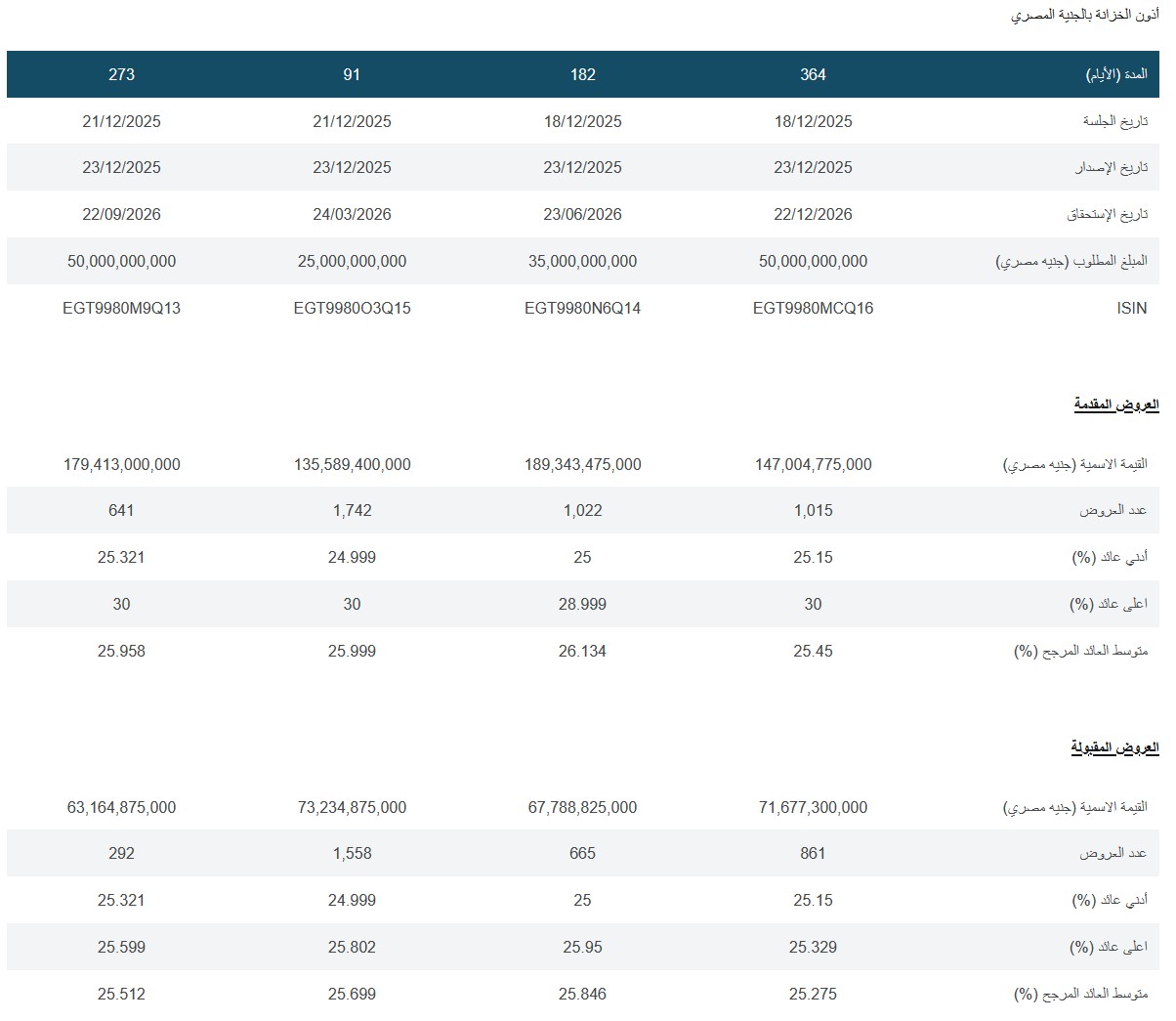Select ISIN code EGT9980O3Q15
The width and height of the screenshot is (1176, 1021).
(352, 308)
